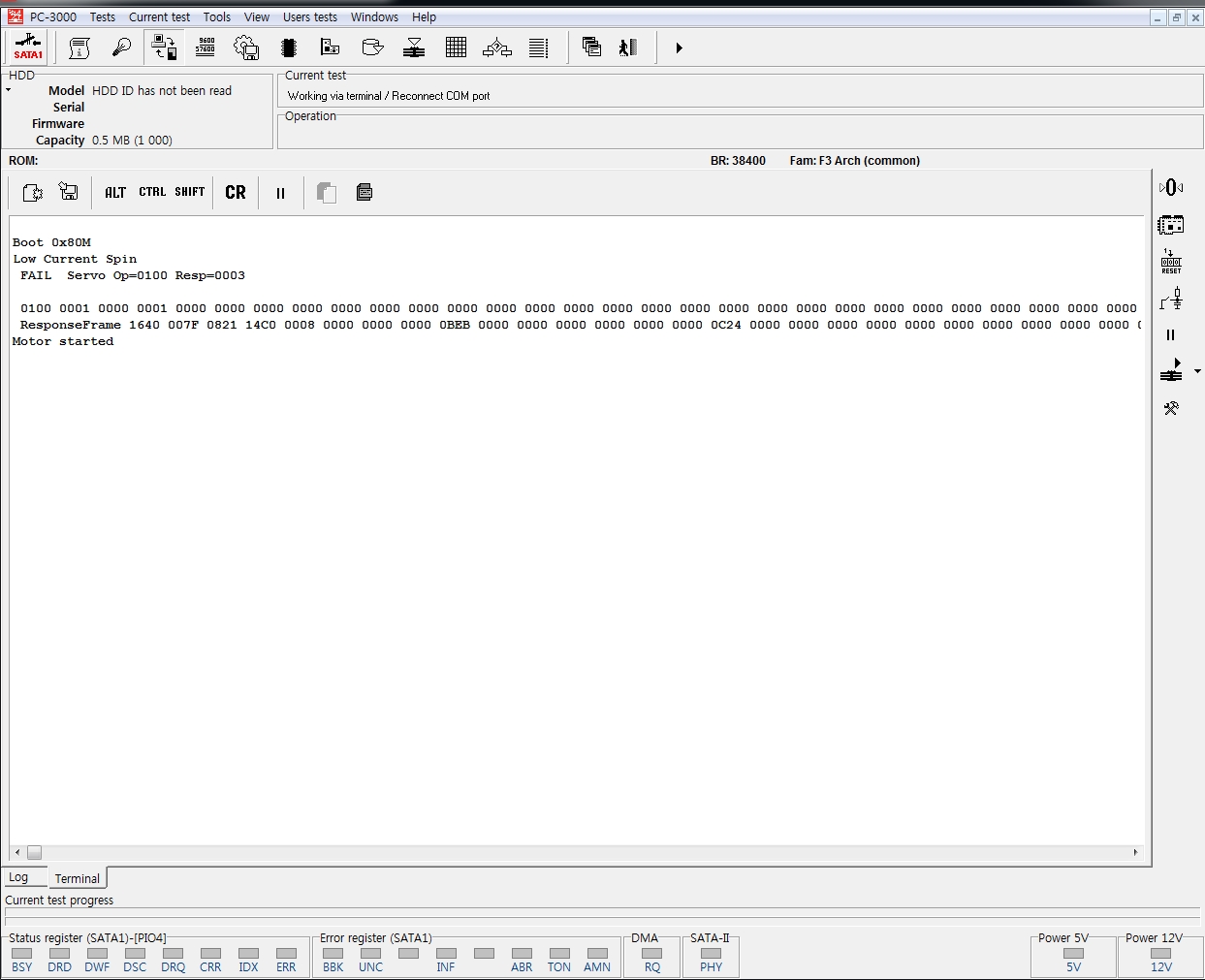Screen dimensions: 1205x980
Task: Open the Users tests menu
Action: coord(310,16)
